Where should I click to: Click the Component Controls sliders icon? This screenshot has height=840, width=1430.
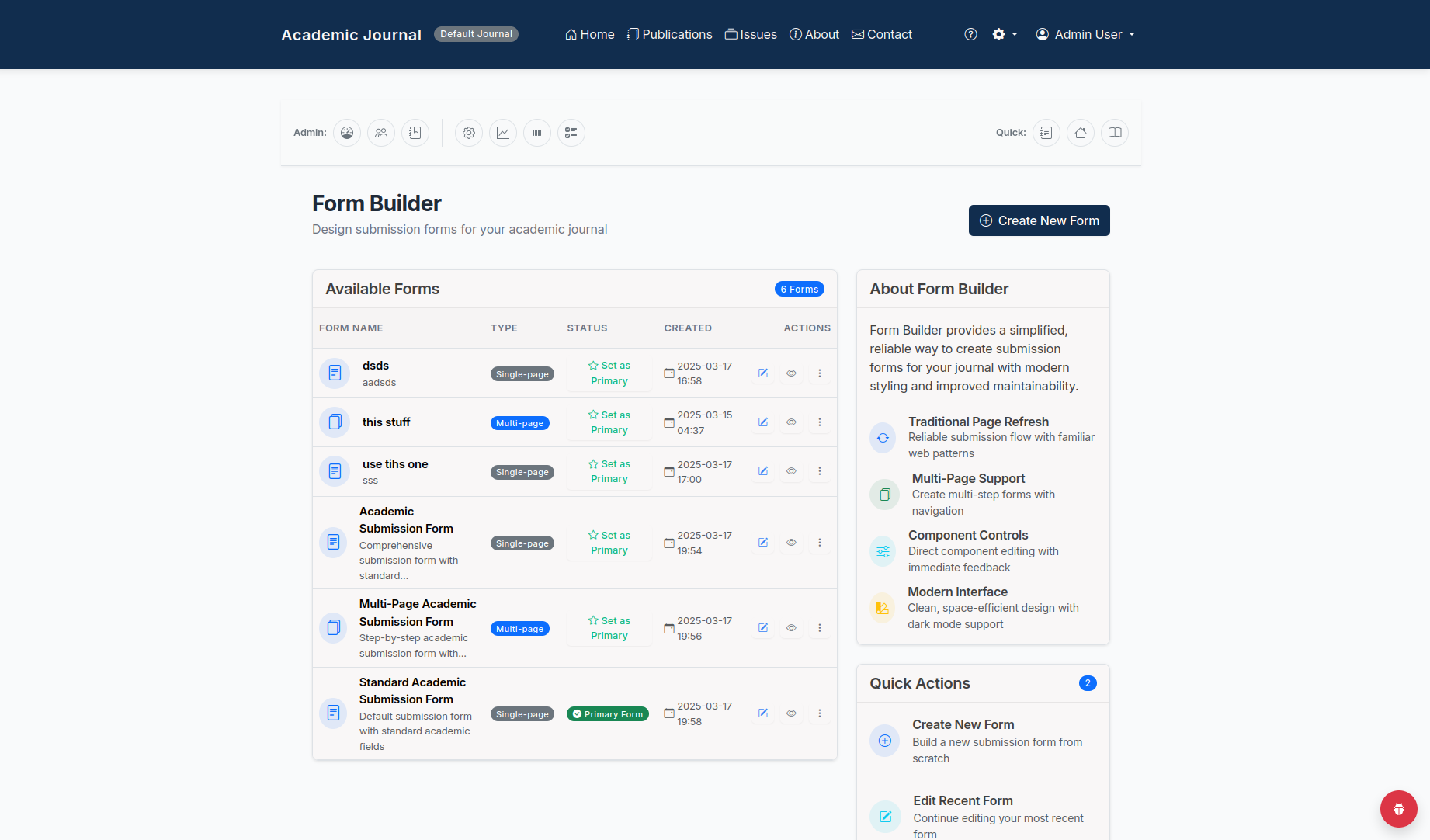coord(883,551)
